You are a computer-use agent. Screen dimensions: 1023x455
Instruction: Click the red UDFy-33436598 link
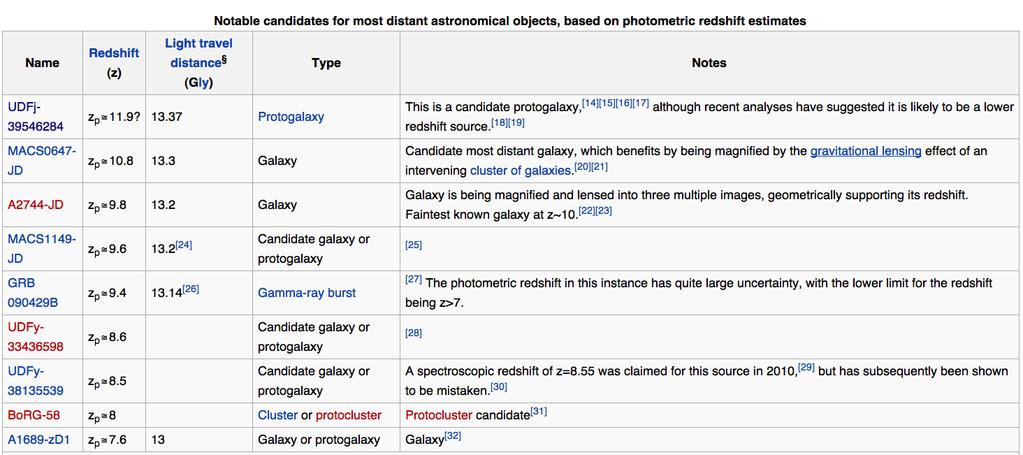pyautogui.click(x=35, y=337)
